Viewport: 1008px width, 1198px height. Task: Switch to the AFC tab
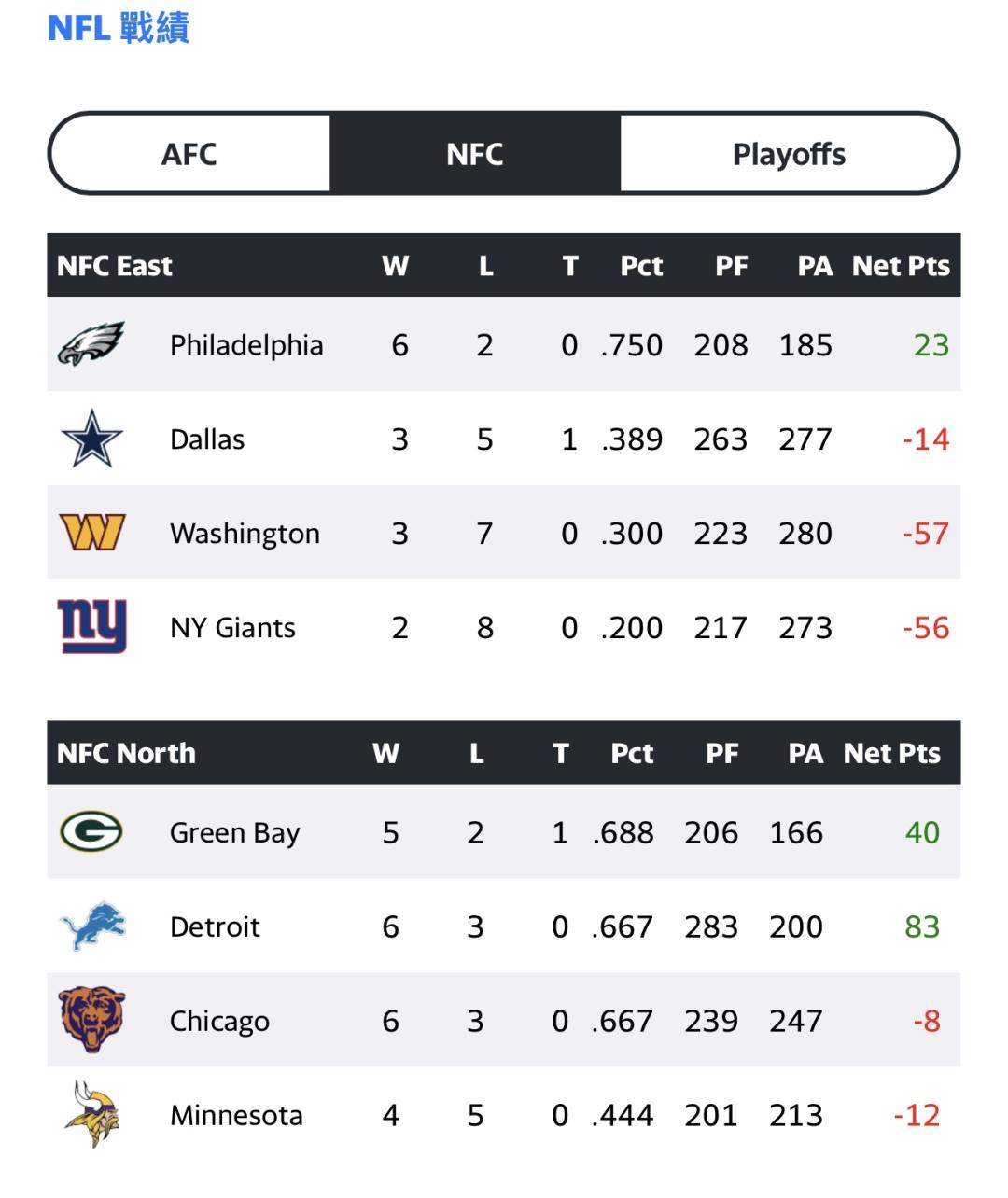(189, 154)
